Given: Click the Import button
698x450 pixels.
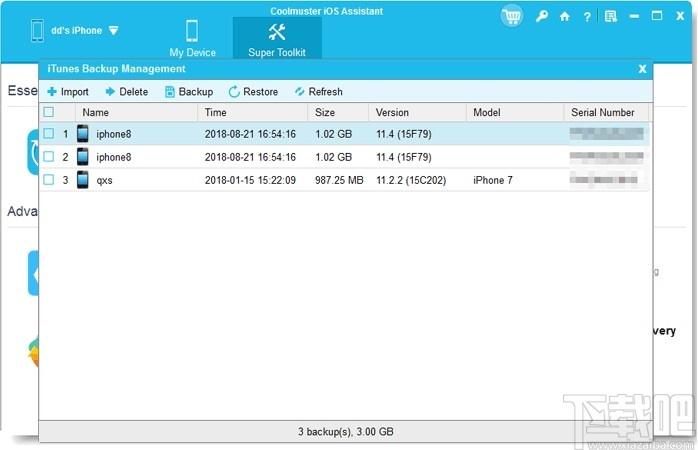Looking at the screenshot, I should [68, 92].
